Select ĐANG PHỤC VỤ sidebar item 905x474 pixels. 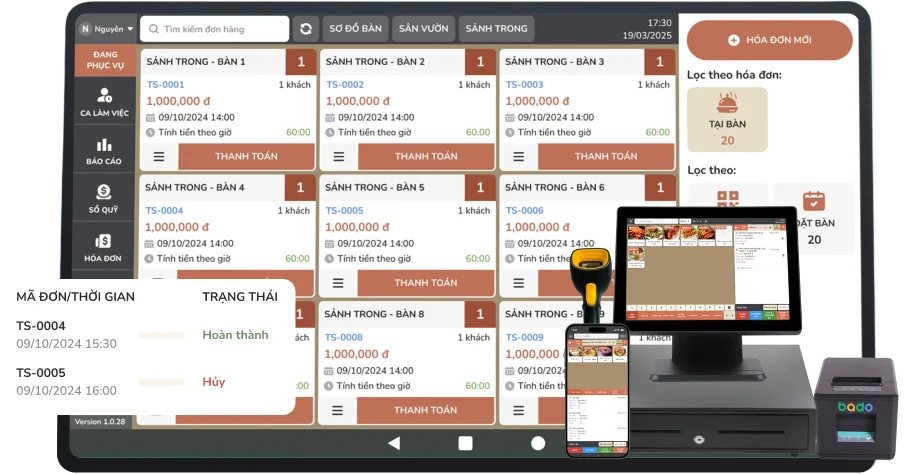[x=105, y=60]
